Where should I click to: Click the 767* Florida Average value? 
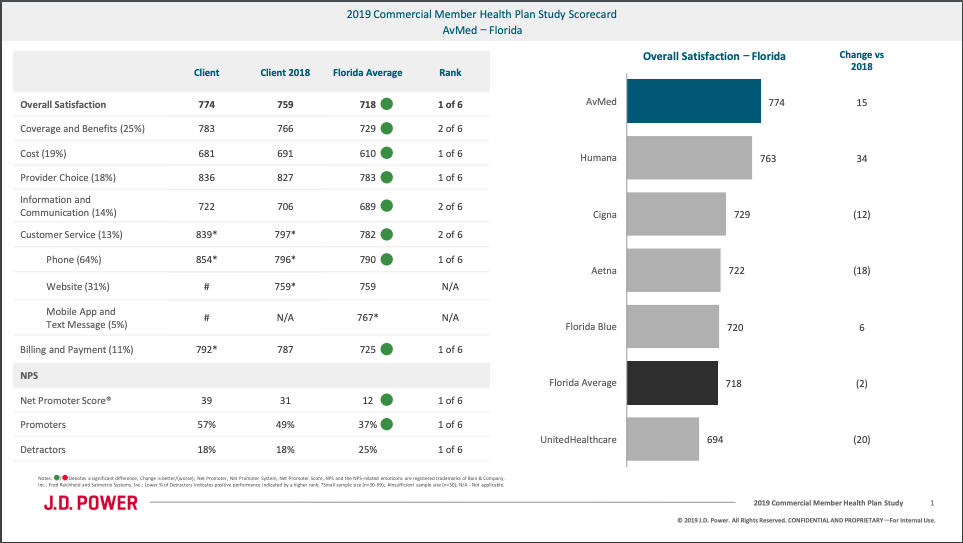[x=367, y=318]
